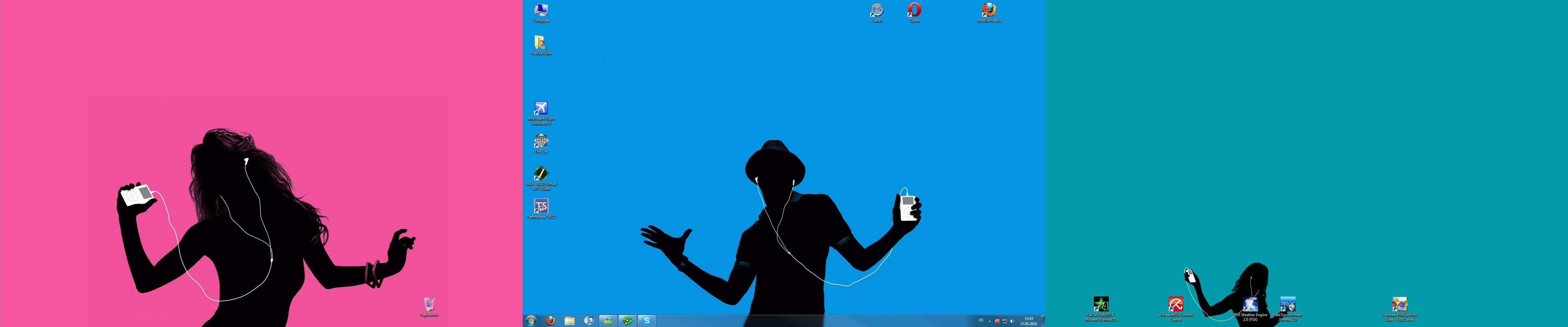The height and width of the screenshot is (327, 1568).
Task: Select the Avira AntiVir Control Center shortcut
Action: 1175,309
